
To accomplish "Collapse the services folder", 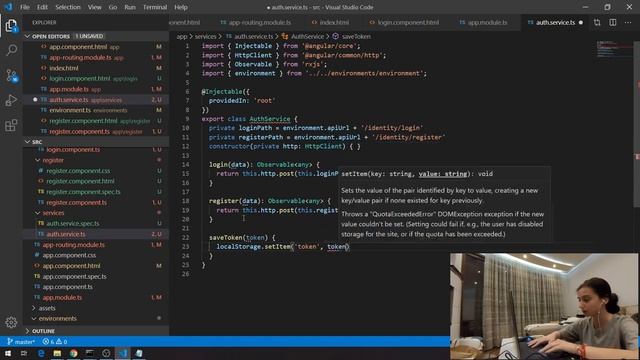I will tap(53, 213).
